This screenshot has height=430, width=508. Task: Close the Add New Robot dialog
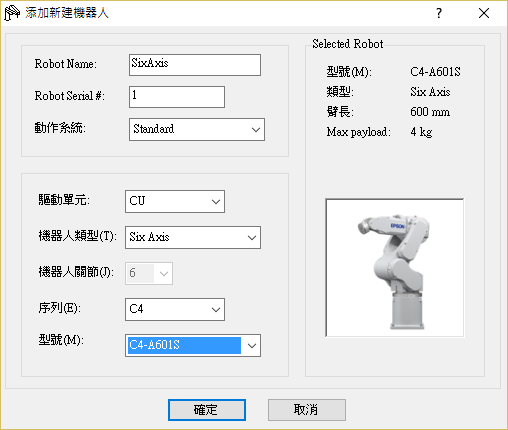pyautogui.click(x=484, y=13)
